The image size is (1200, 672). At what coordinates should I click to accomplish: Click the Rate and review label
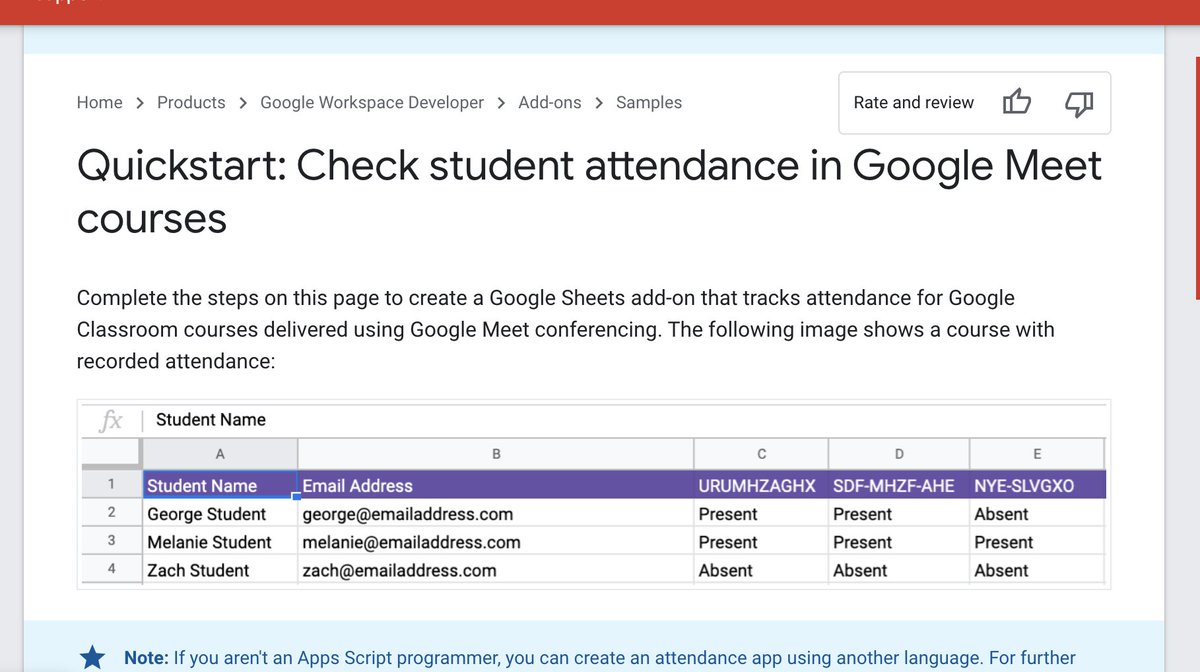point(914,102)
